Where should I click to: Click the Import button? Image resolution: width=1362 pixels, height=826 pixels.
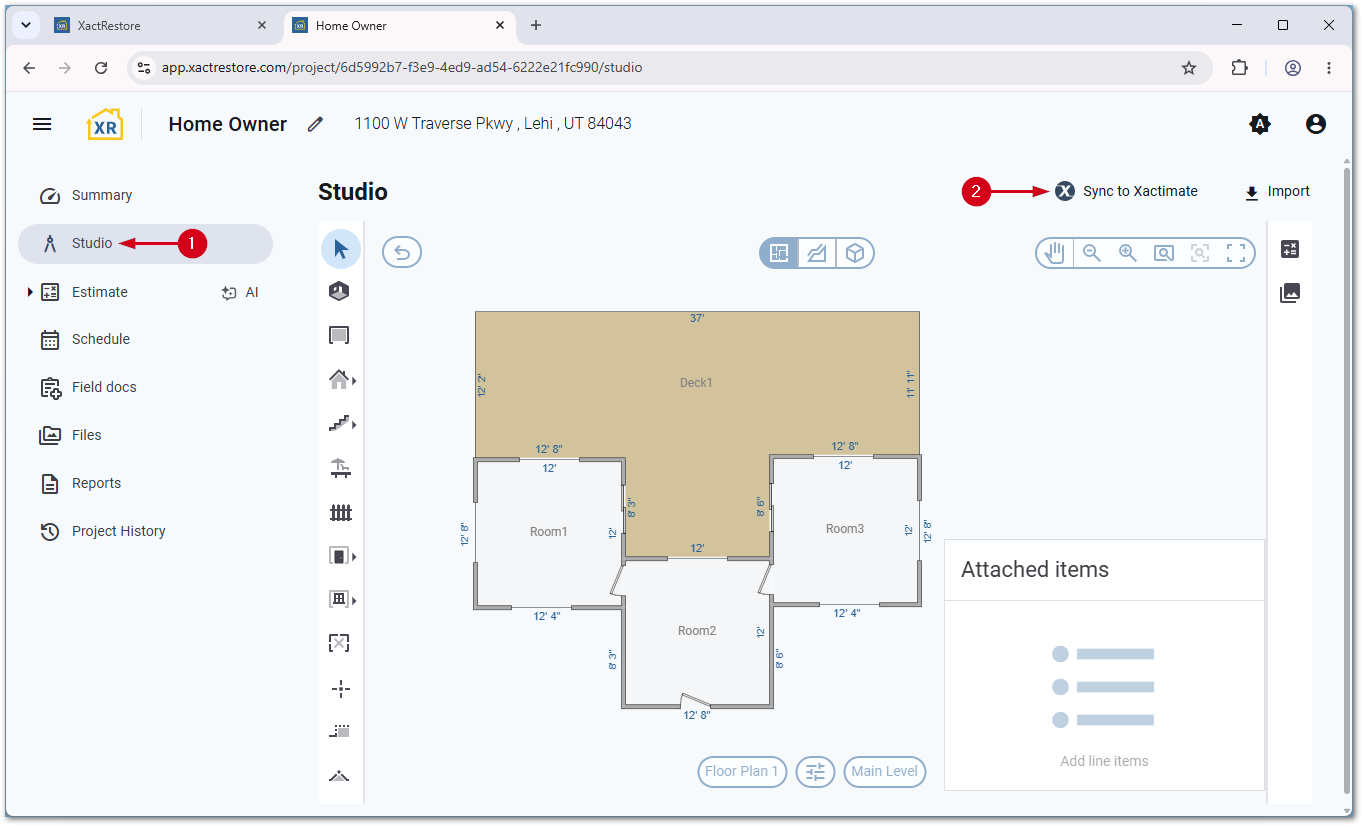(x=1277, y=191)
